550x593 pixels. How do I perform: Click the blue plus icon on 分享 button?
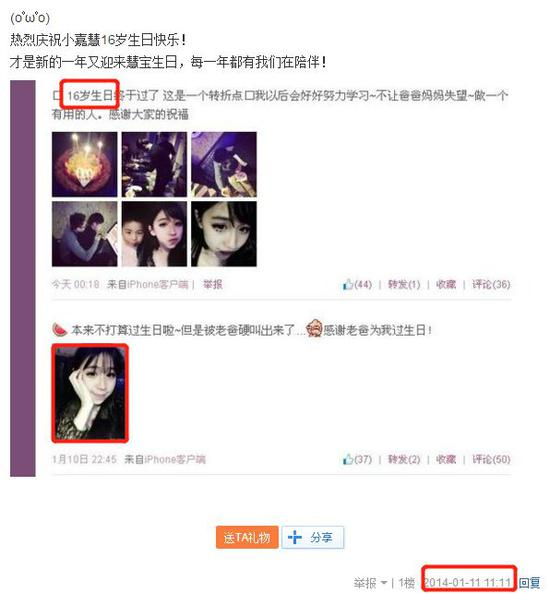click(295, 537)
